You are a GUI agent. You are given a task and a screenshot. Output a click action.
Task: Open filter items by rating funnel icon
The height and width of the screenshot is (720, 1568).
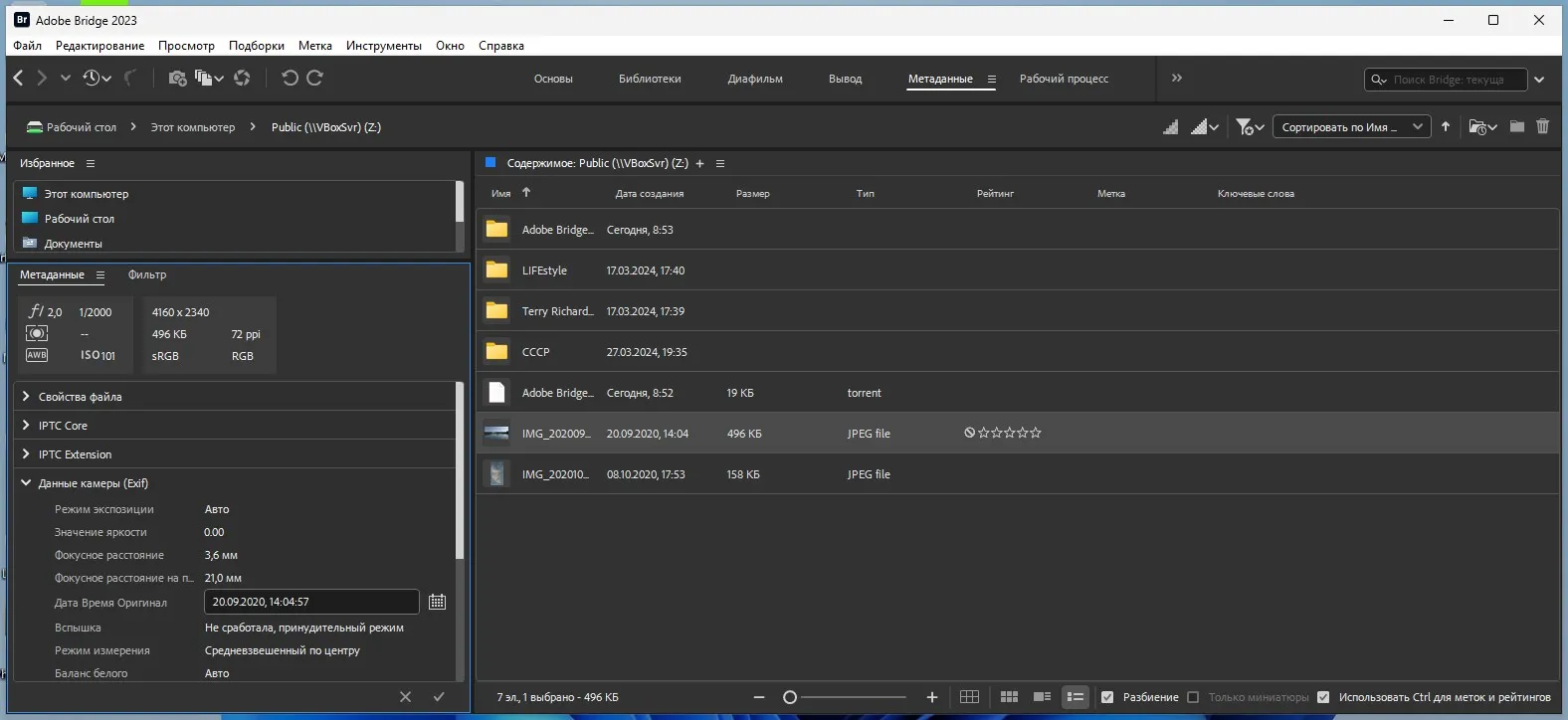pyautogui.click(x=1250, y=126)
